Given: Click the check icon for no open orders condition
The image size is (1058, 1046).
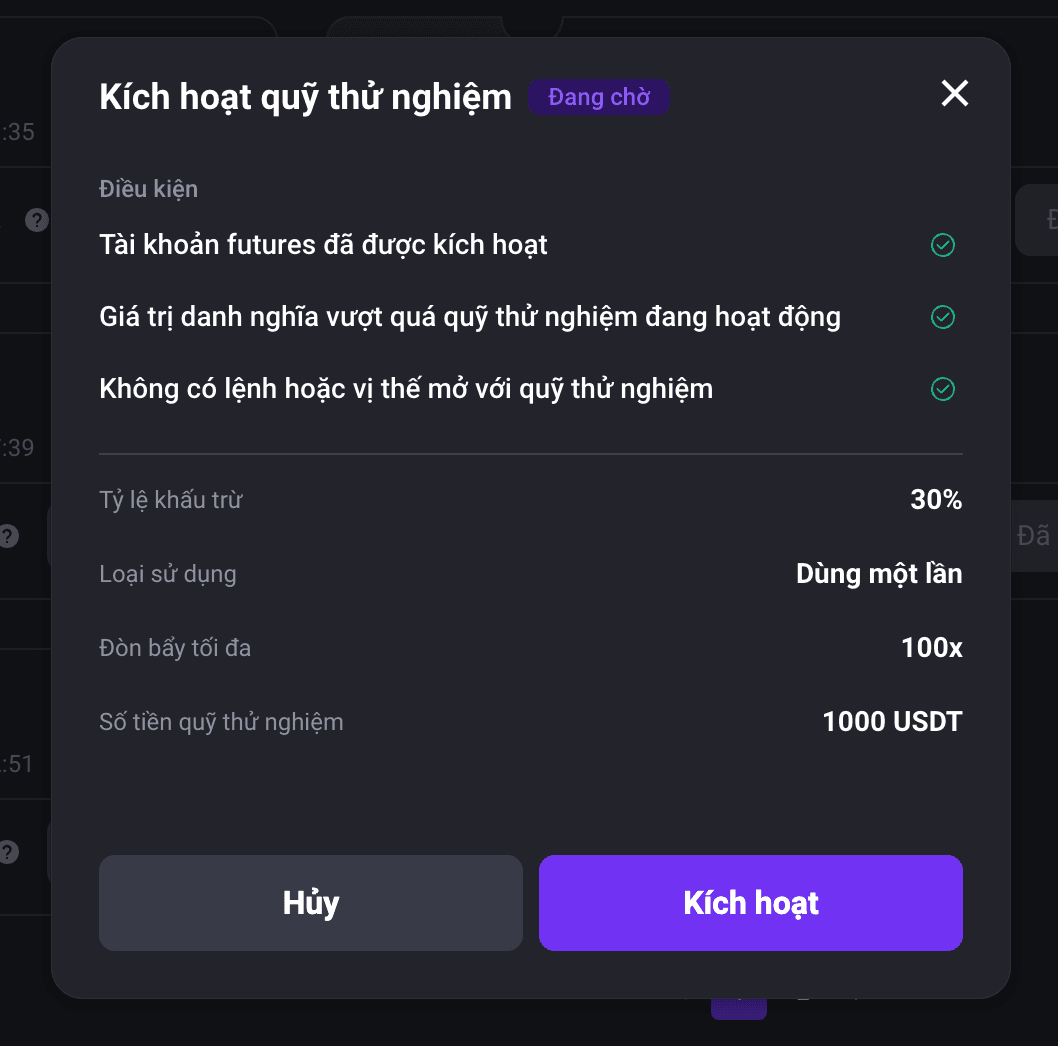Looking at the screenshot, I should [x=943, y=389].
